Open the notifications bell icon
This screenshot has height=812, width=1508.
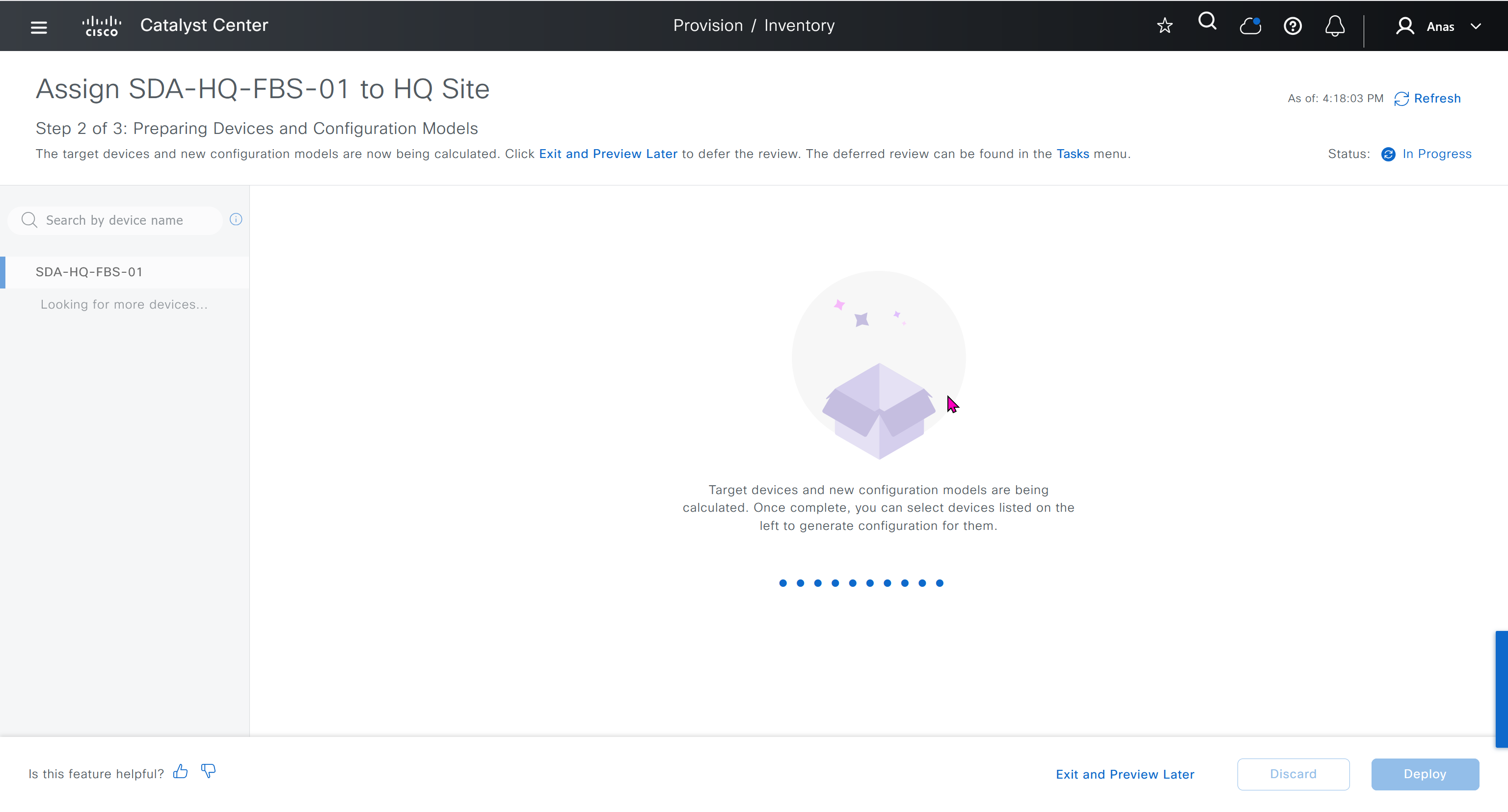pyautogui.click(x=1335, y=26)
